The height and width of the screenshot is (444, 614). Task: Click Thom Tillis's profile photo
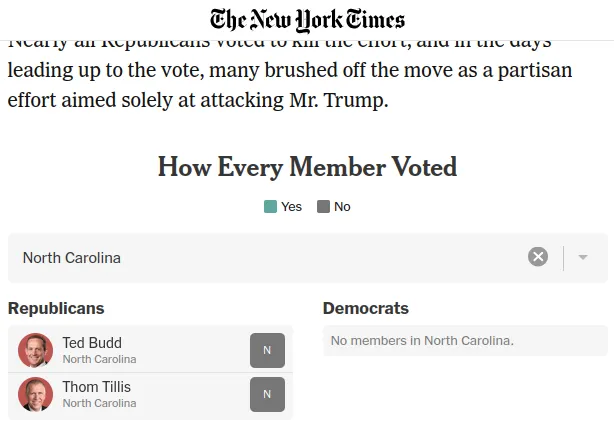[x=35, y=394]
